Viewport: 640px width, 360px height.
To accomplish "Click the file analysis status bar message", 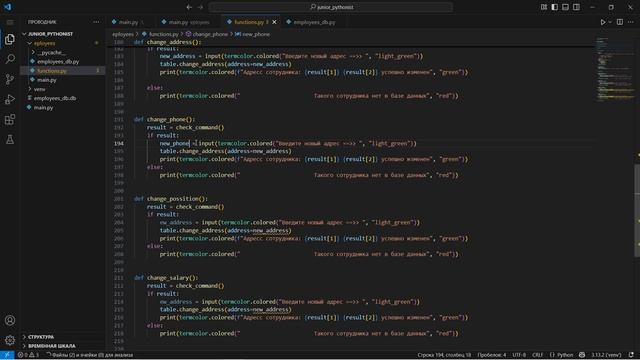I will (x=89, y=355).
